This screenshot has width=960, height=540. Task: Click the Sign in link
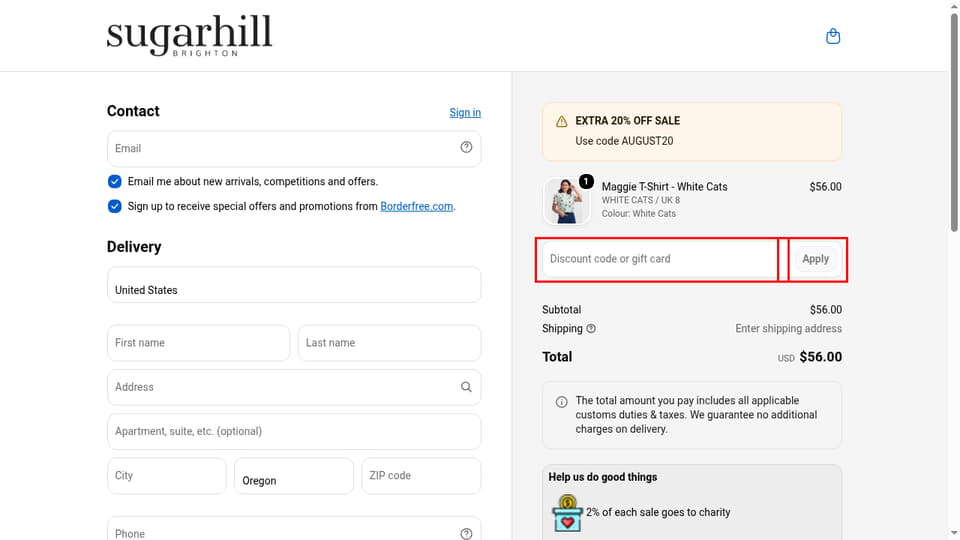point(465,113)
